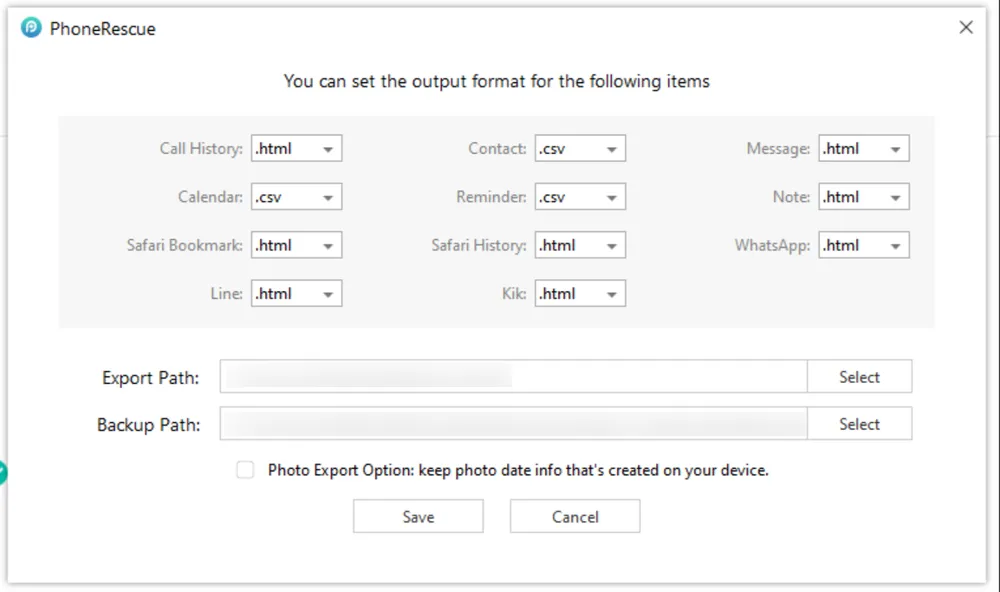
Task: Open the Safari Bookmark format dropdown
Action: (x=297, y=246)
